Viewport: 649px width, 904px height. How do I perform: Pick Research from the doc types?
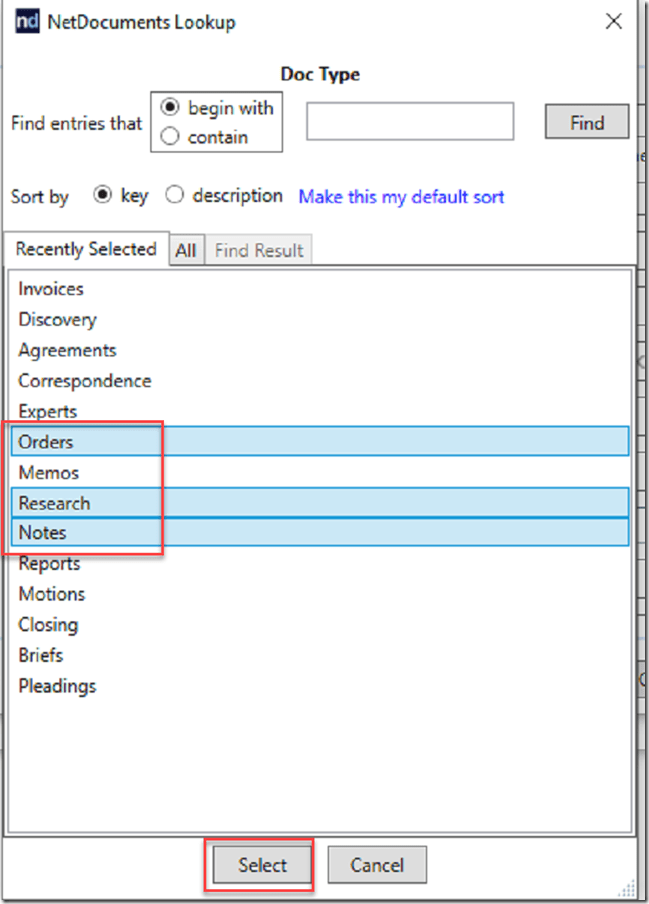click(x=55, y=502)
